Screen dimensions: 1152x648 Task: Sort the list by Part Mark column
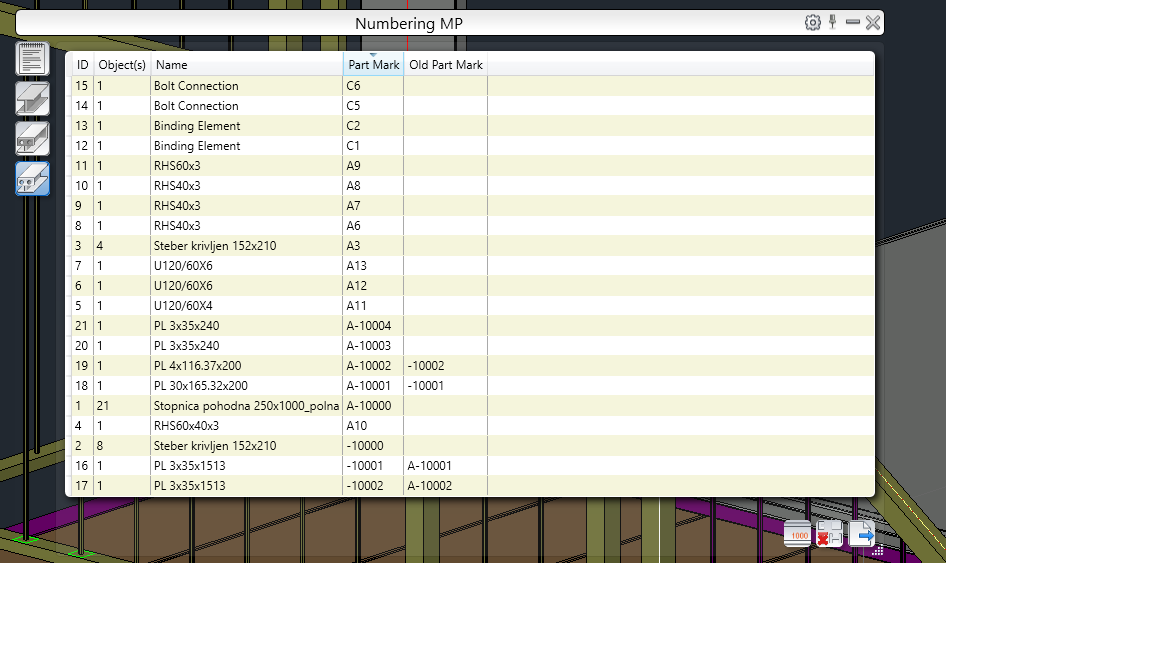372,64
